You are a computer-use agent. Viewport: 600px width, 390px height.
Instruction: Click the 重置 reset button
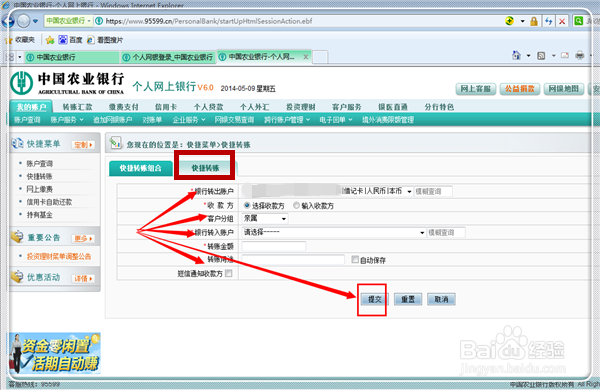click(x=408, y=299)
